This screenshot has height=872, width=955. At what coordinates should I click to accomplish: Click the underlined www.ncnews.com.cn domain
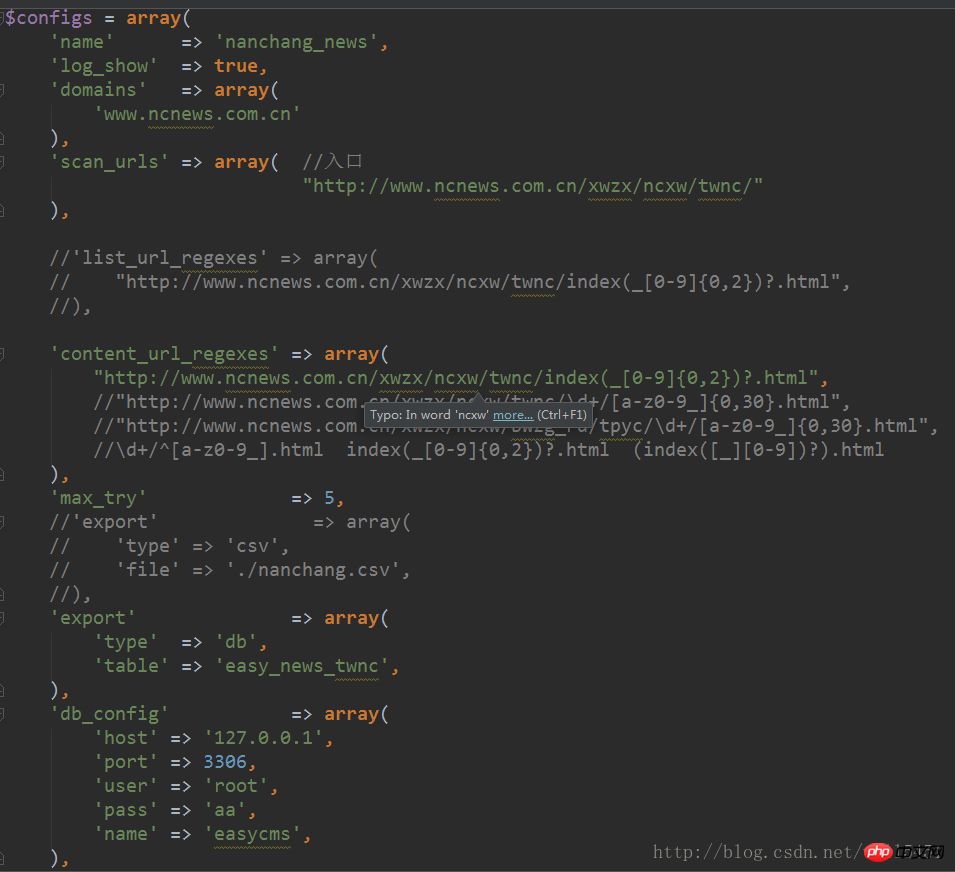pos(197,114)
